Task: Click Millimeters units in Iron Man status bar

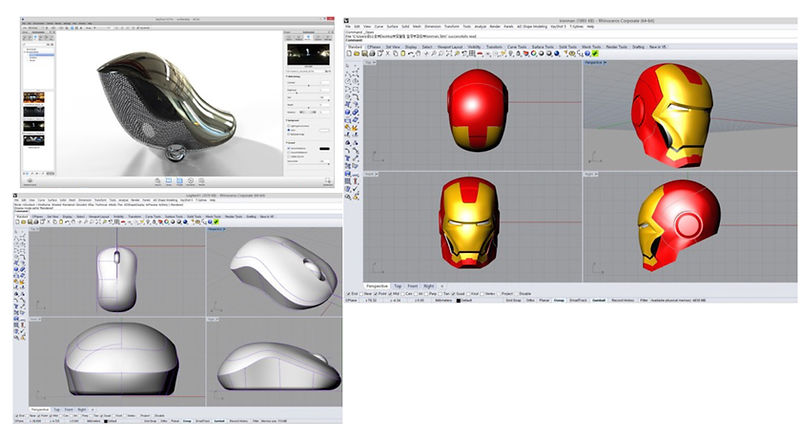Action: [x=443, y=300]
